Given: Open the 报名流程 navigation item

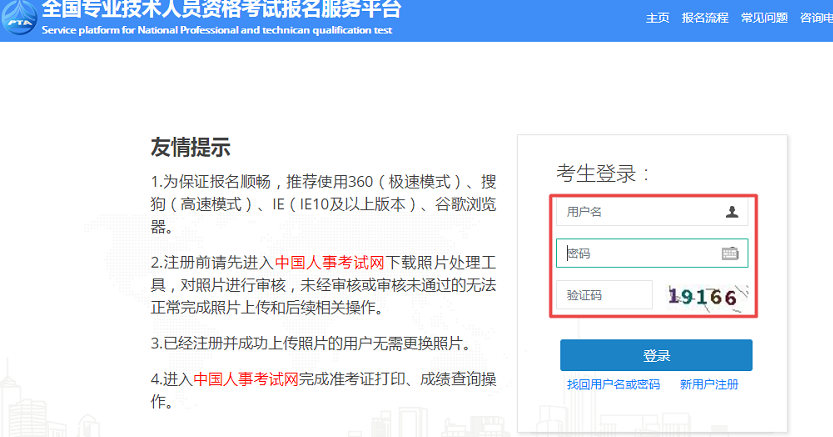Looking at the screenshot, I should pos(705,18).
